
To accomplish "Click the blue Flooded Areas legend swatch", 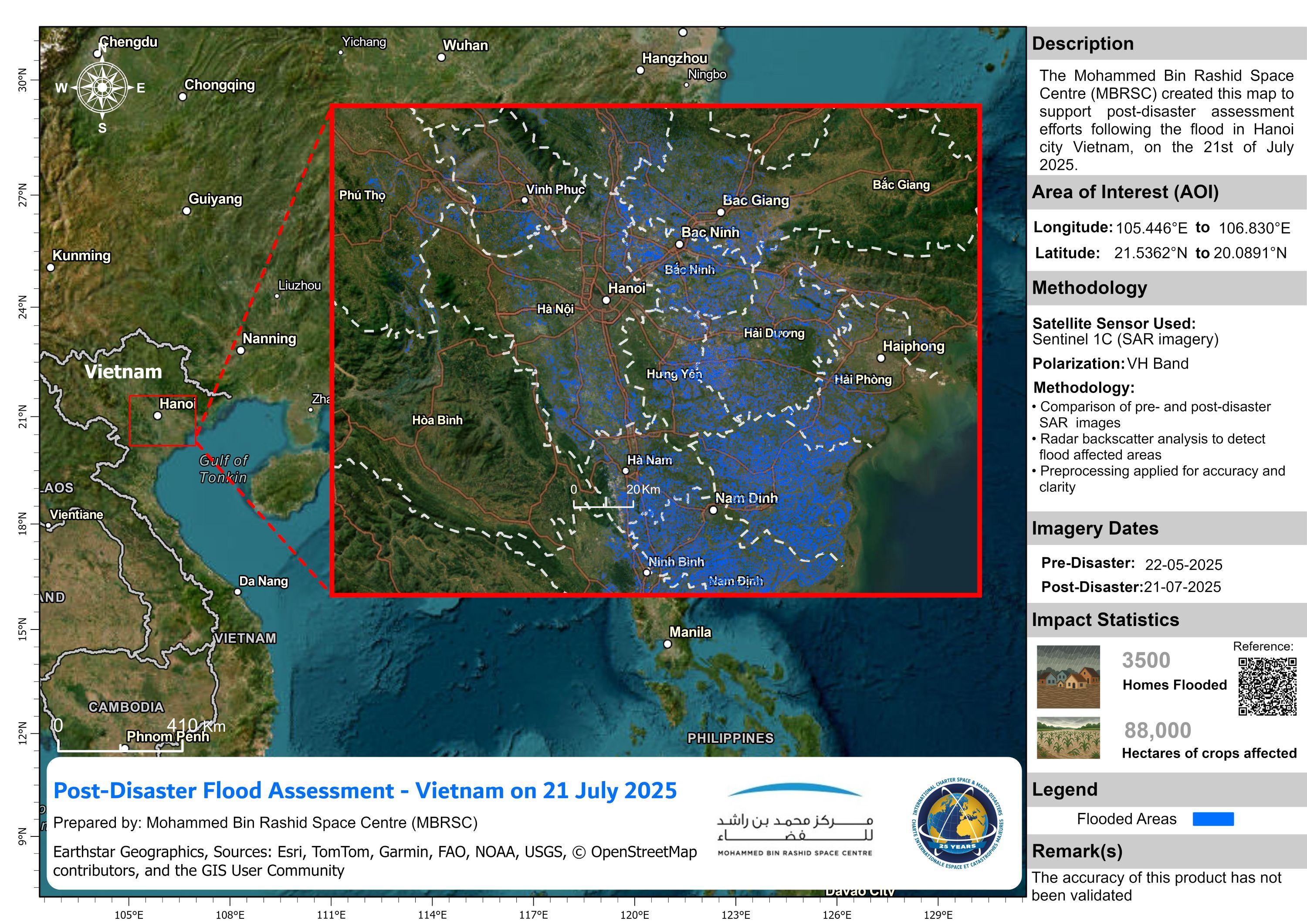I will coord(1213,819).
